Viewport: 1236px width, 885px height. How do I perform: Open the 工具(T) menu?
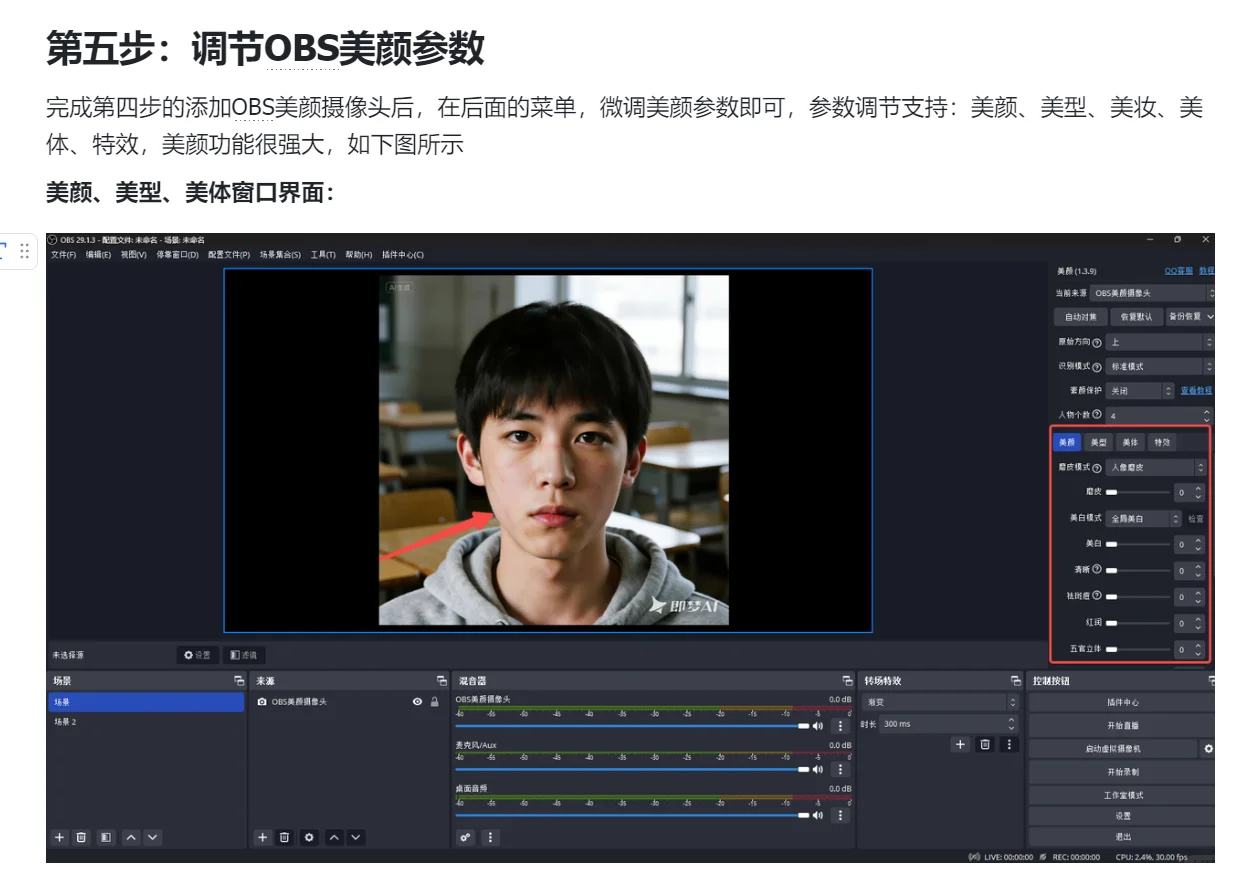(323, 255)
